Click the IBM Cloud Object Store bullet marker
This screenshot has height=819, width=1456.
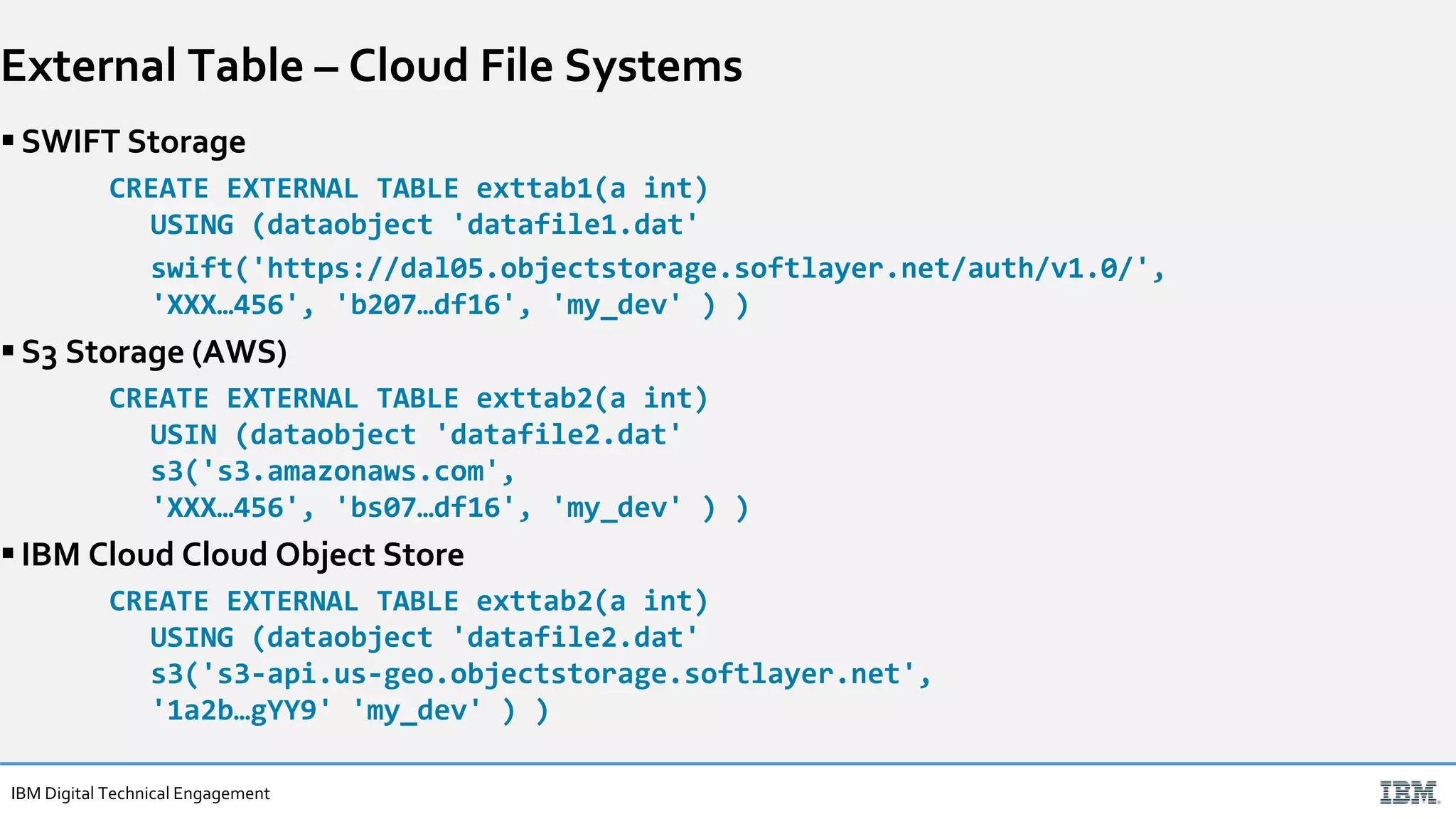[x=9, y=552]
